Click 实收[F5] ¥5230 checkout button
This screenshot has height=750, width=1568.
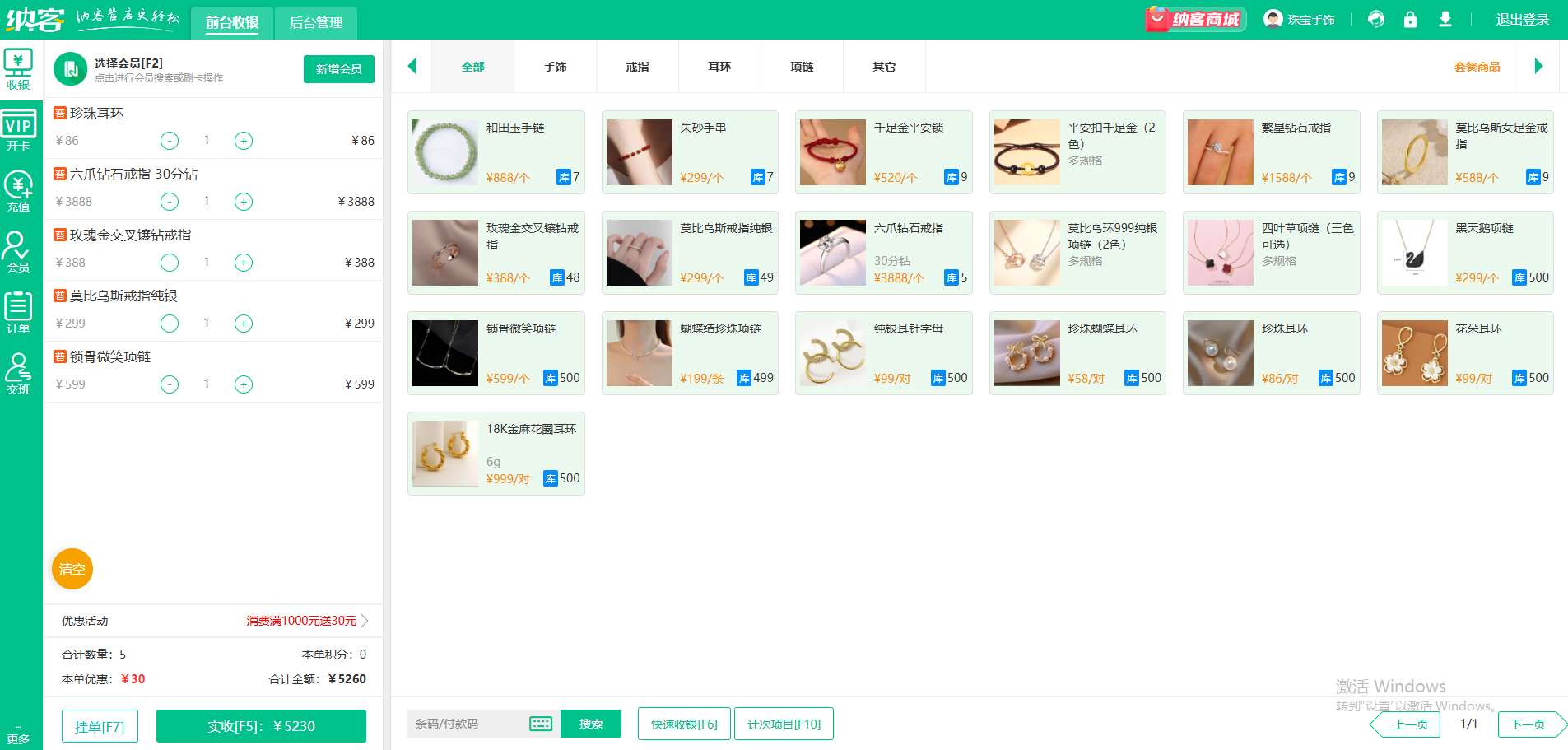pyautogui.click(x=261, y=726)
